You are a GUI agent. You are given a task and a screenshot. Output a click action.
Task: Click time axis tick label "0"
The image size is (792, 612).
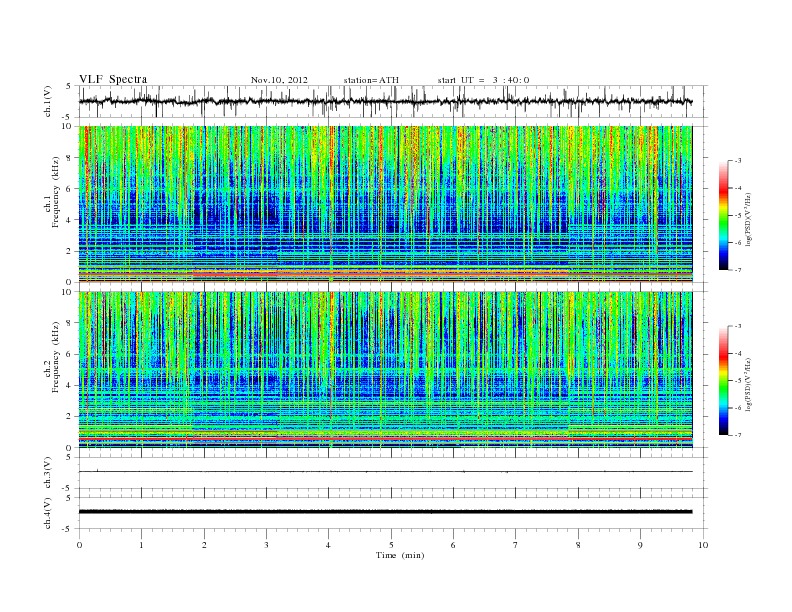click(79, 545)
